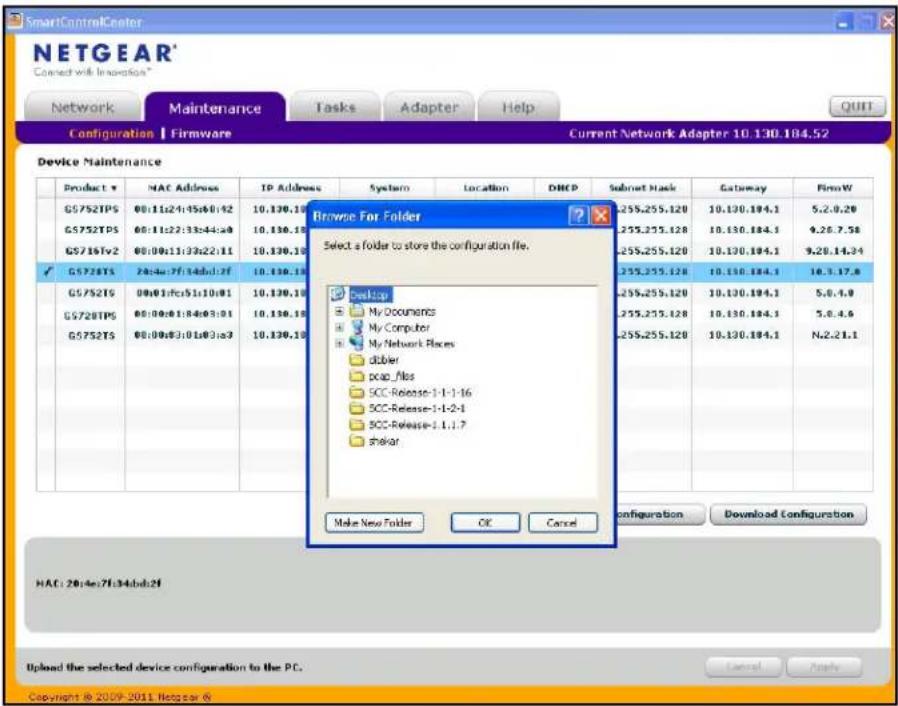The height and width of the screenshot is (706, 898).
Task: Click MAC 00:01:fc:51:10:01 cell
Action: click(183, 293)
